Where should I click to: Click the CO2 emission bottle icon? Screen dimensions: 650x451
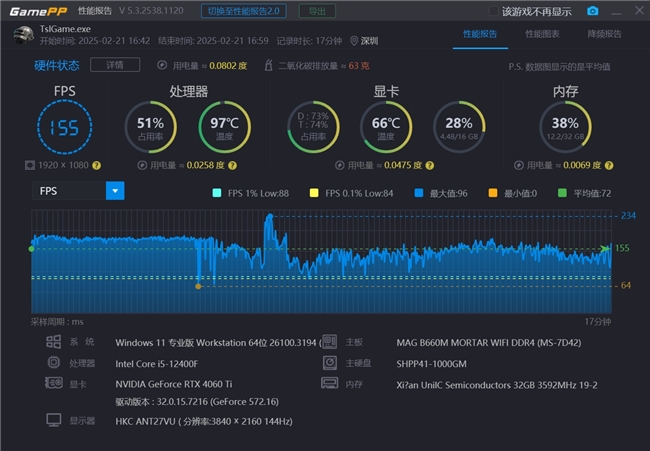[268, 65]
